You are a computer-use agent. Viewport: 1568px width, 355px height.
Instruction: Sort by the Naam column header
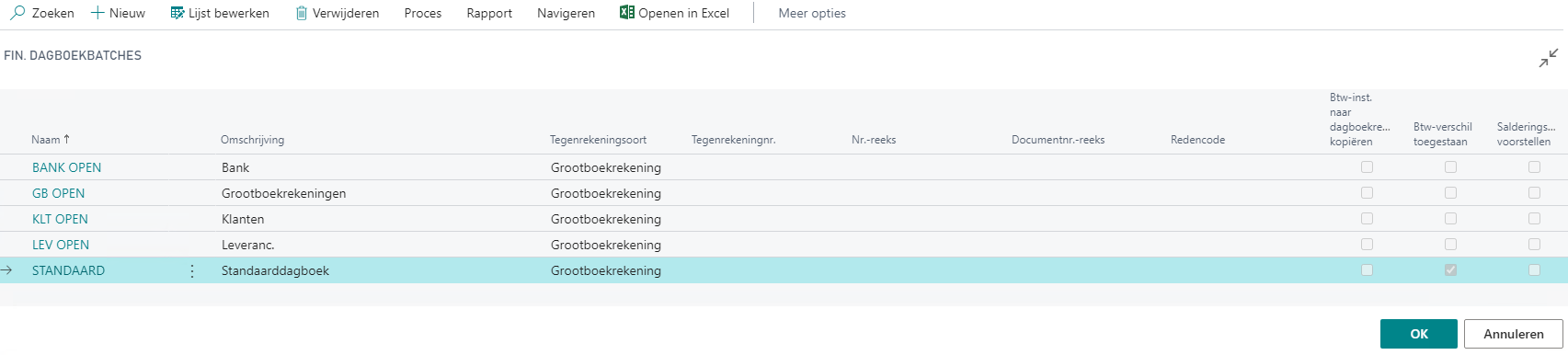tap(51, 140)
